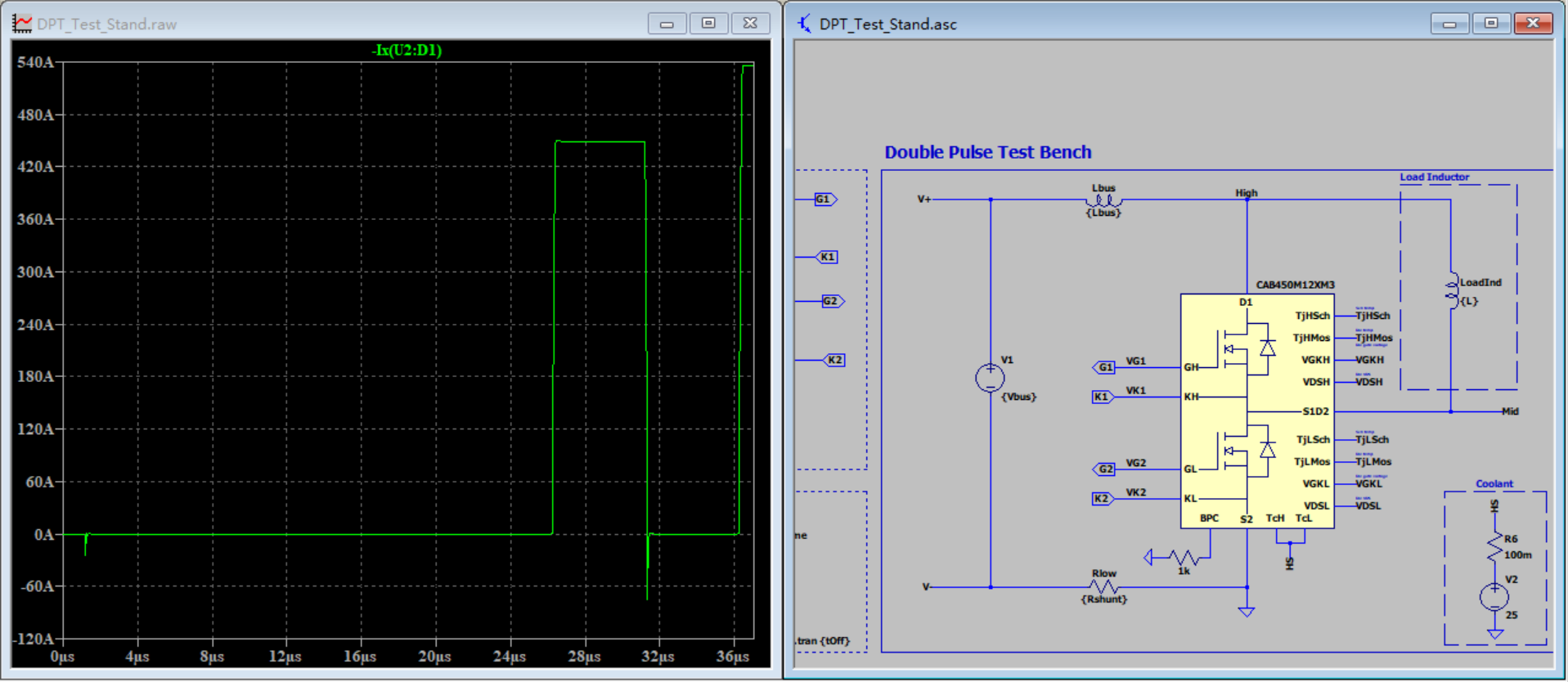Click the -120A label on the vertical axis
The width and height of the screenshot is (1568, 682).
33,639
